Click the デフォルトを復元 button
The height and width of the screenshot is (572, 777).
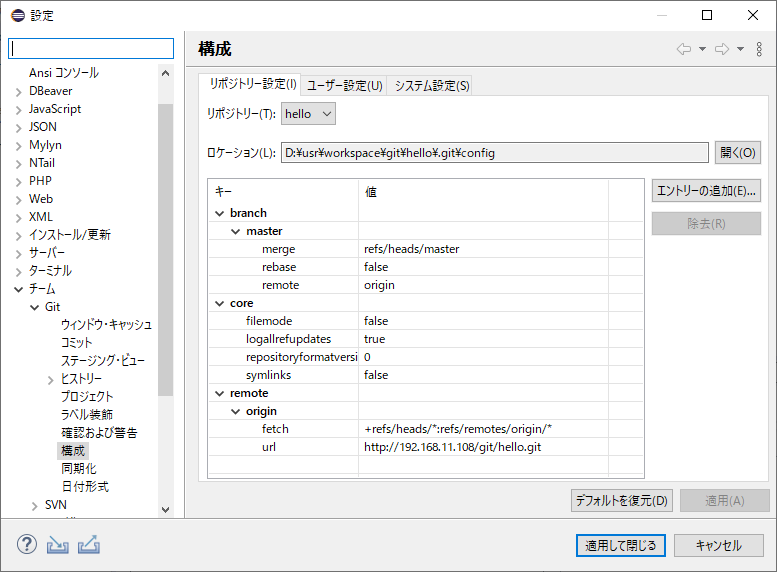(621, 500)
